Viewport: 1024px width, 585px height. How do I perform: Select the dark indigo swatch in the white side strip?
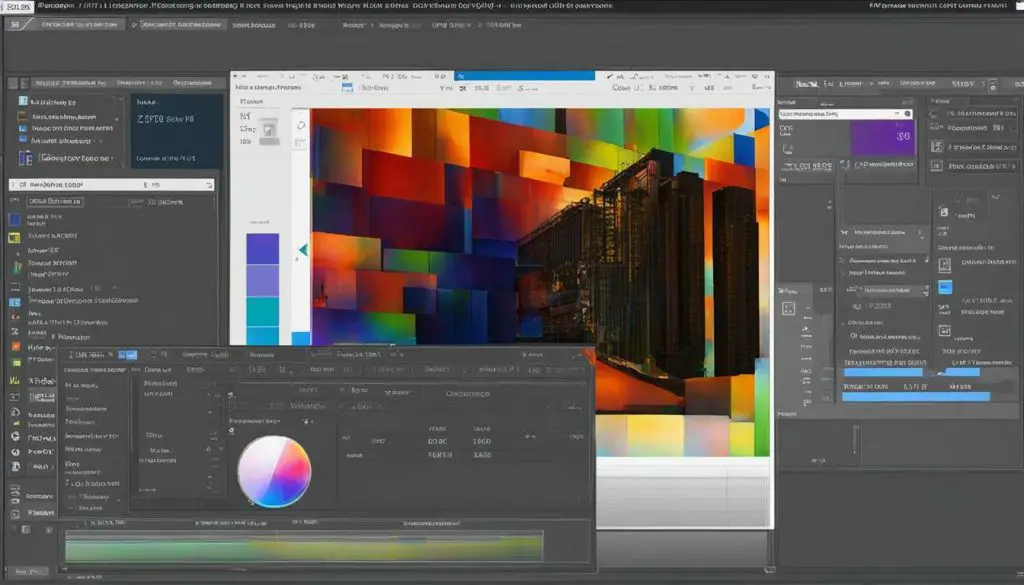tap(263, 249)
